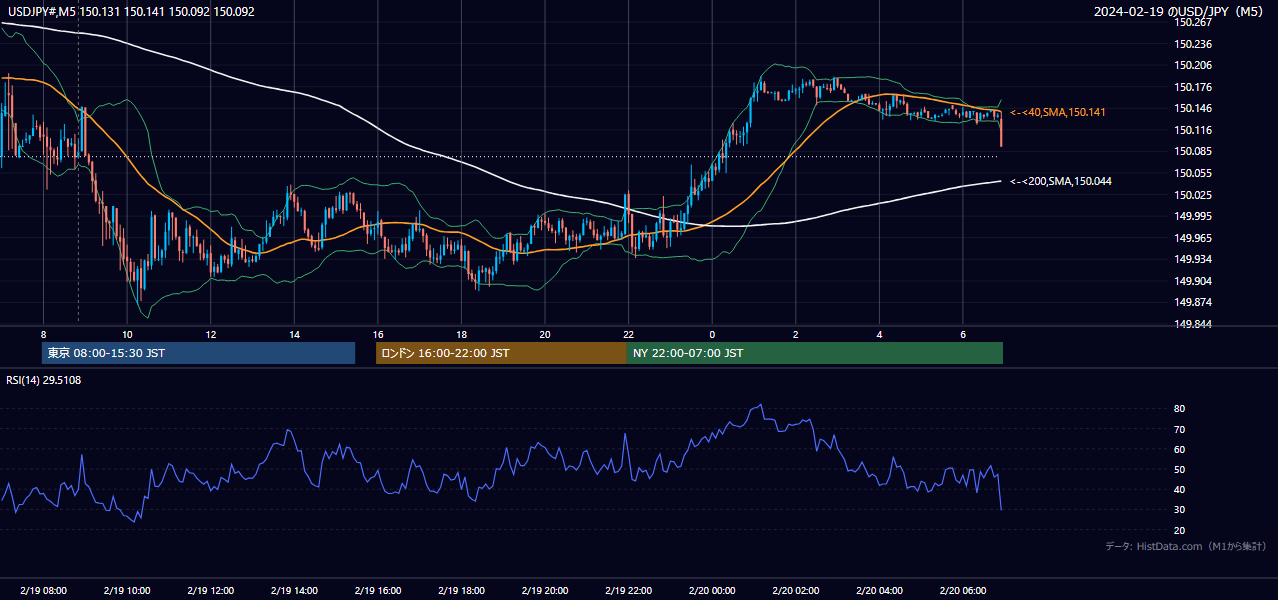The width and height of the screenshot is (1278, 600).
Task: Open the HistData.com data source credit
Action: point(1185,546)
